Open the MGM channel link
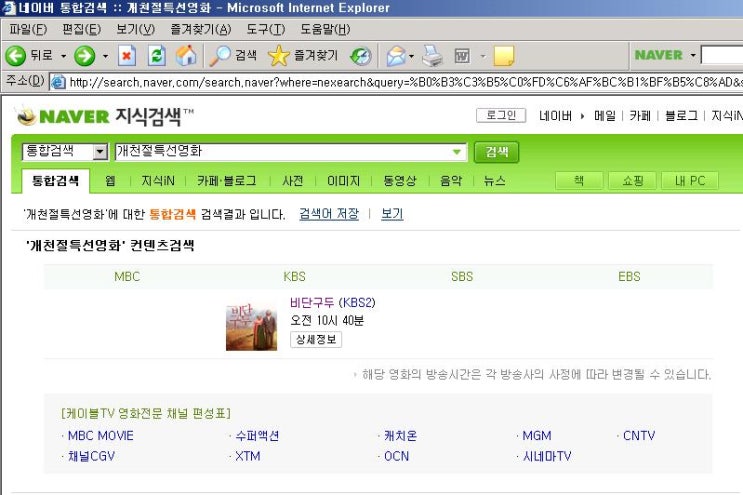The image size is (743, 495). pos(537,436)
